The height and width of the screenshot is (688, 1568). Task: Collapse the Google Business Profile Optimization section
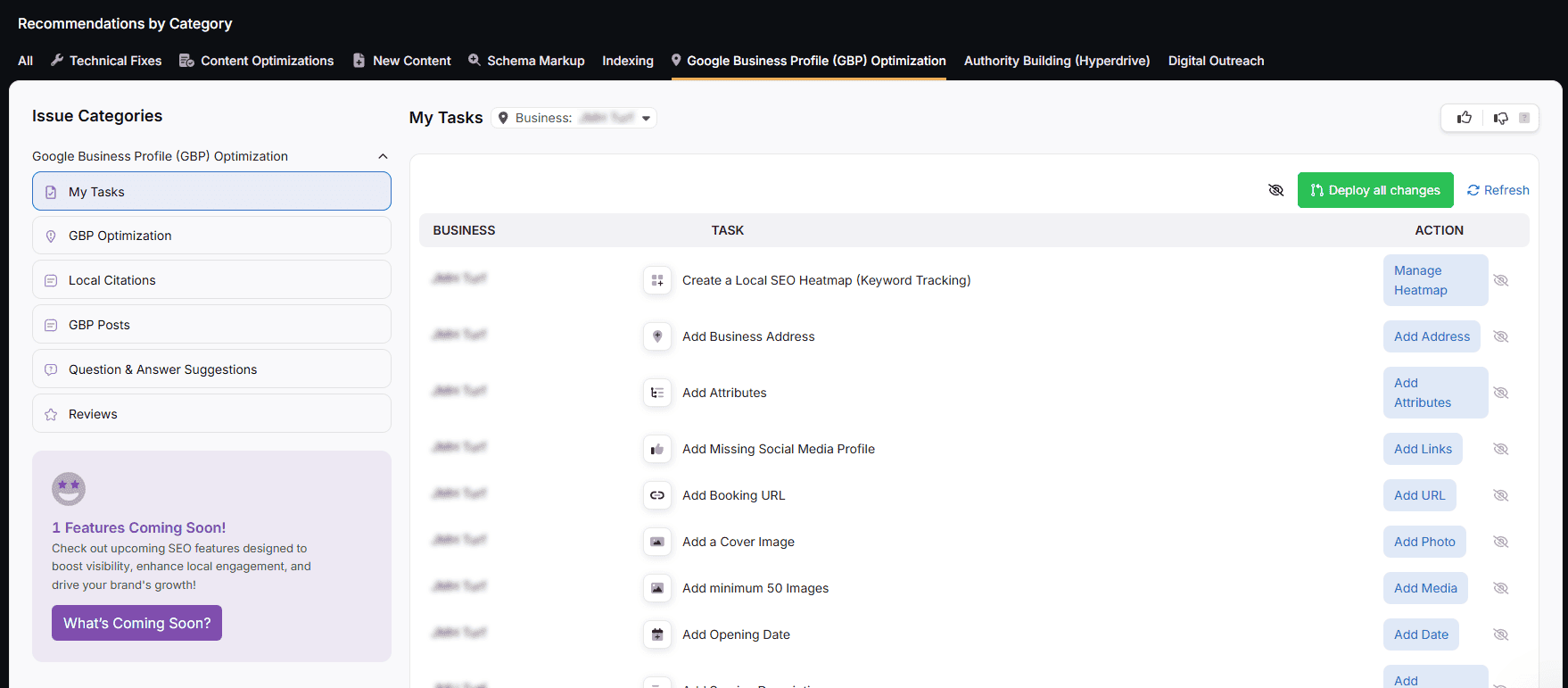[383, 156]
